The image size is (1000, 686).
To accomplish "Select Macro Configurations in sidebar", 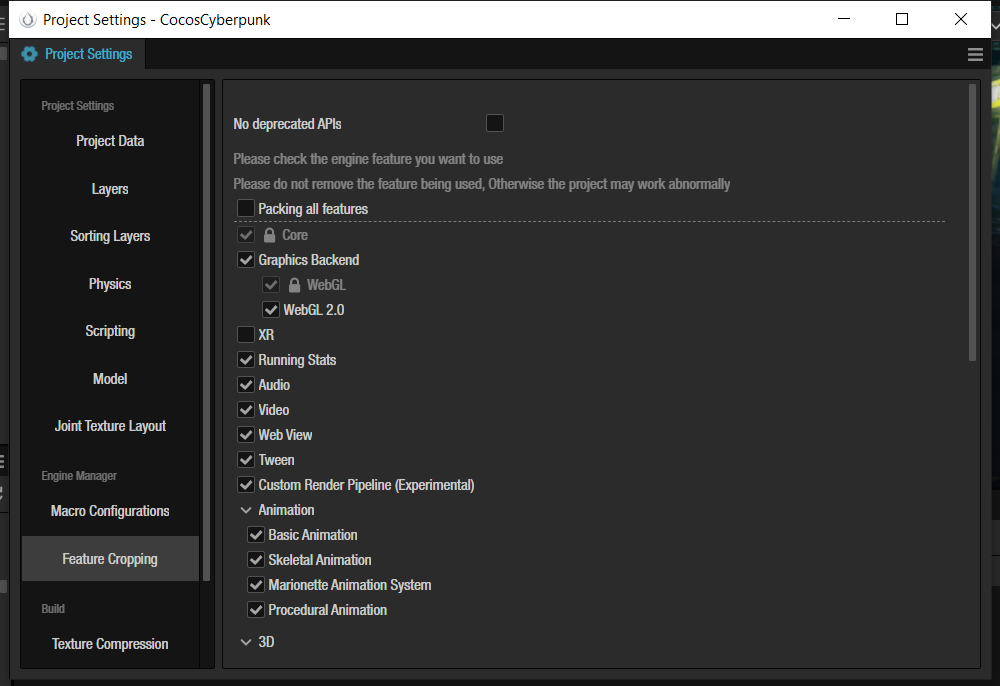I will [110, 511].
